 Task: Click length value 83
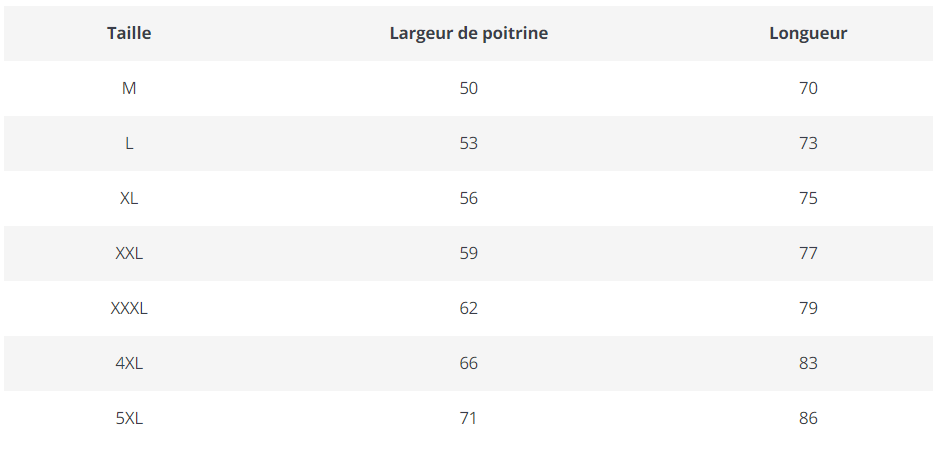pyautogui.click(x=808, y=363)
